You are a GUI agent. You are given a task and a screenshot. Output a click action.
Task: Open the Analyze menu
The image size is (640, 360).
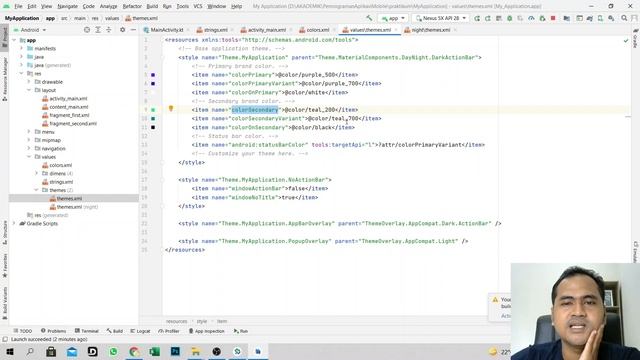click(x=108, y=7)
